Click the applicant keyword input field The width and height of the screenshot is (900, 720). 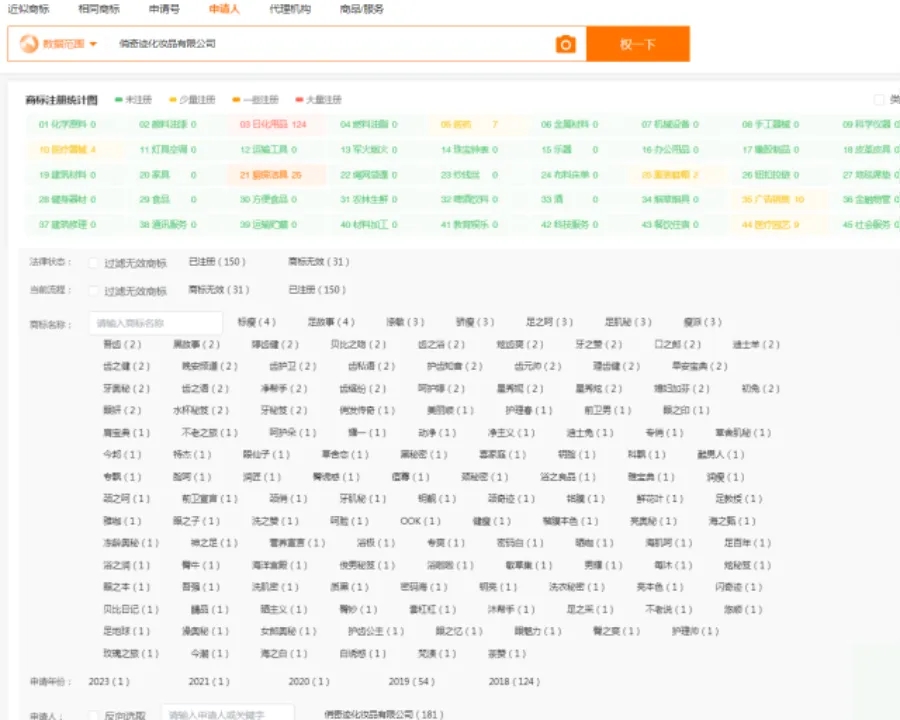228,715
